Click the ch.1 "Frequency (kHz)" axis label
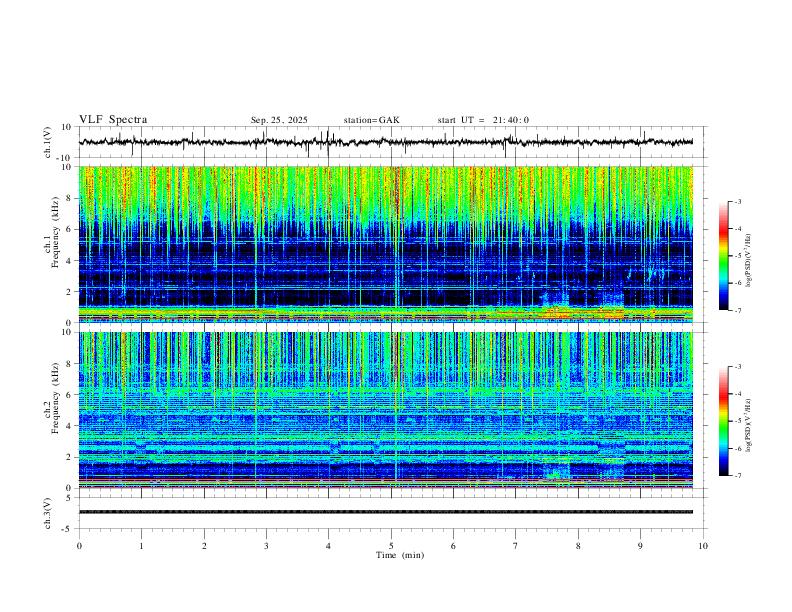The width and height of the screenshot is (792, 612). tap(56, 234)
